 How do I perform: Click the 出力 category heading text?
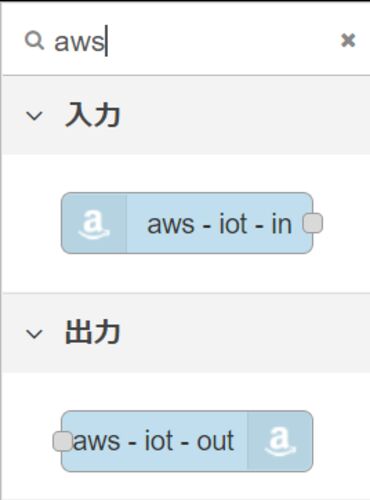coord(92,332)
